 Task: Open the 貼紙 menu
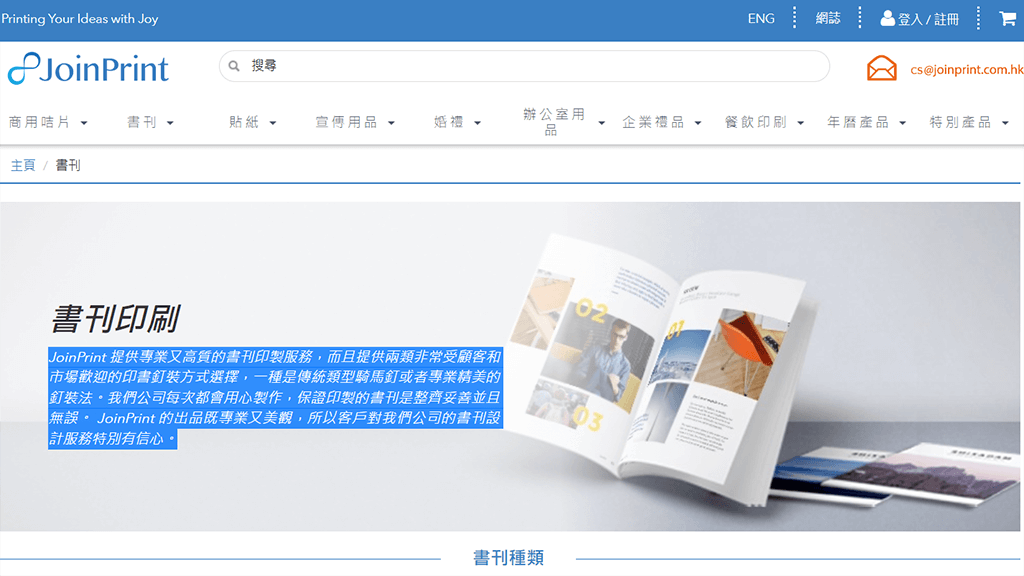click(244, 122)
